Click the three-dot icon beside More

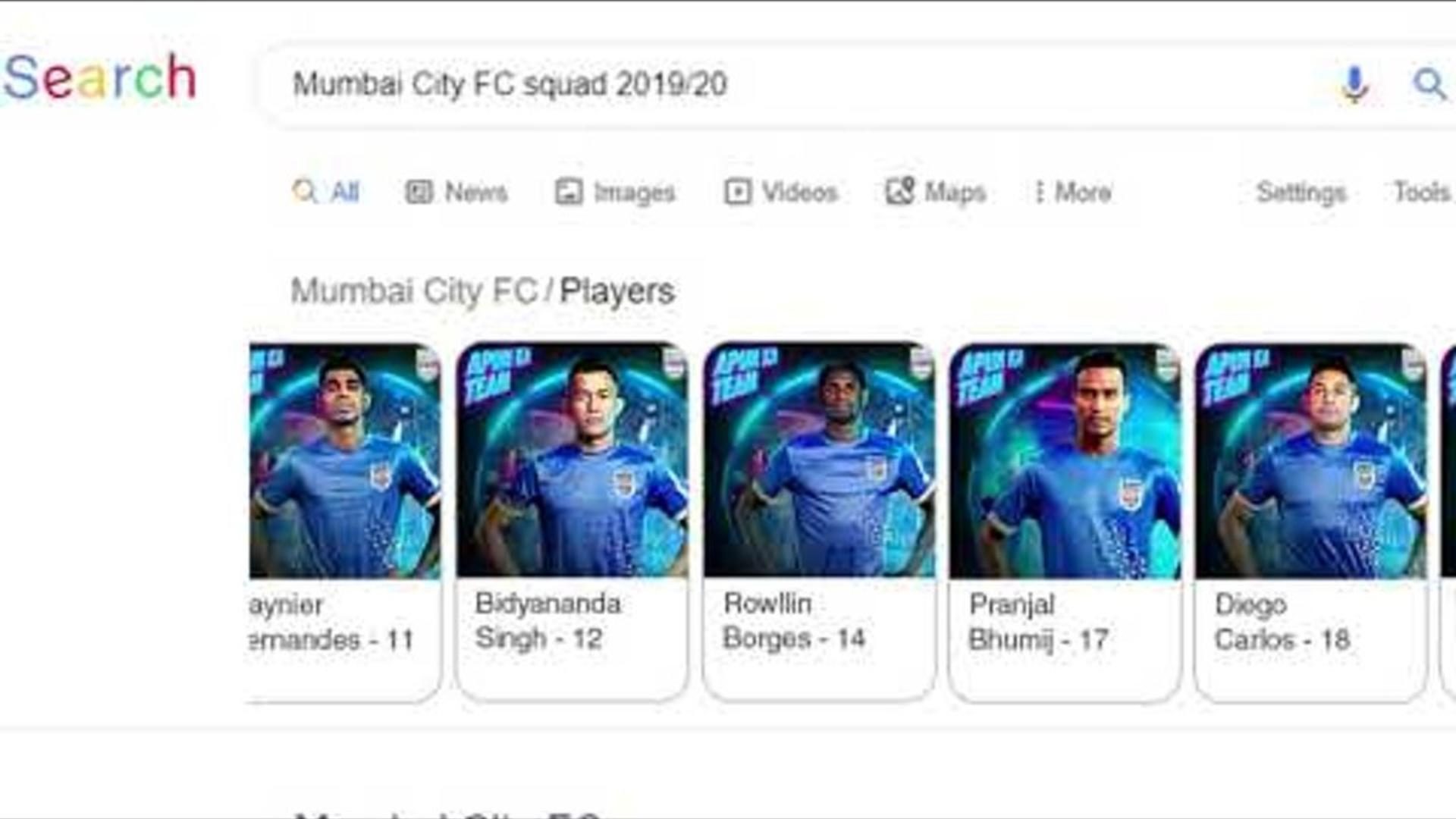(x=1039, y=192)
